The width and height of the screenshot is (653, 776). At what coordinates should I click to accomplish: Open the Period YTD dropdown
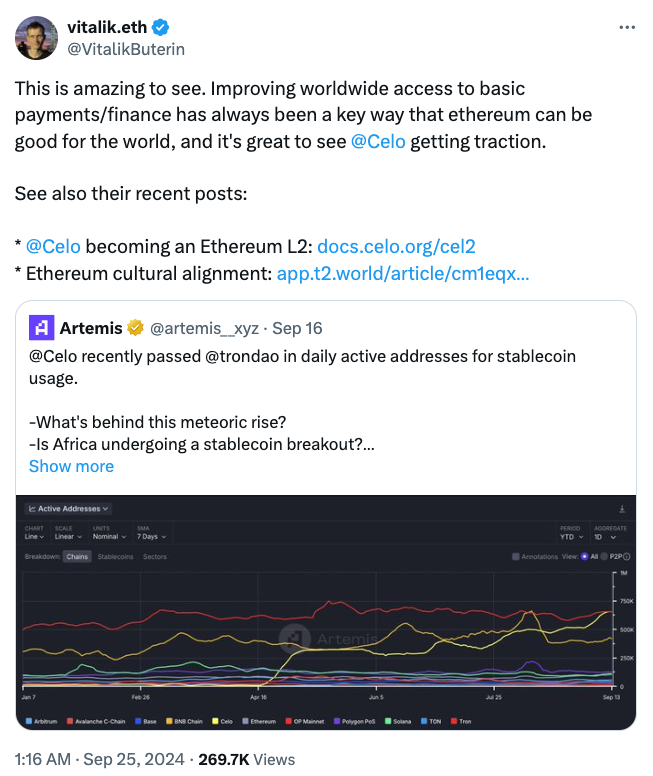[571, 536]
